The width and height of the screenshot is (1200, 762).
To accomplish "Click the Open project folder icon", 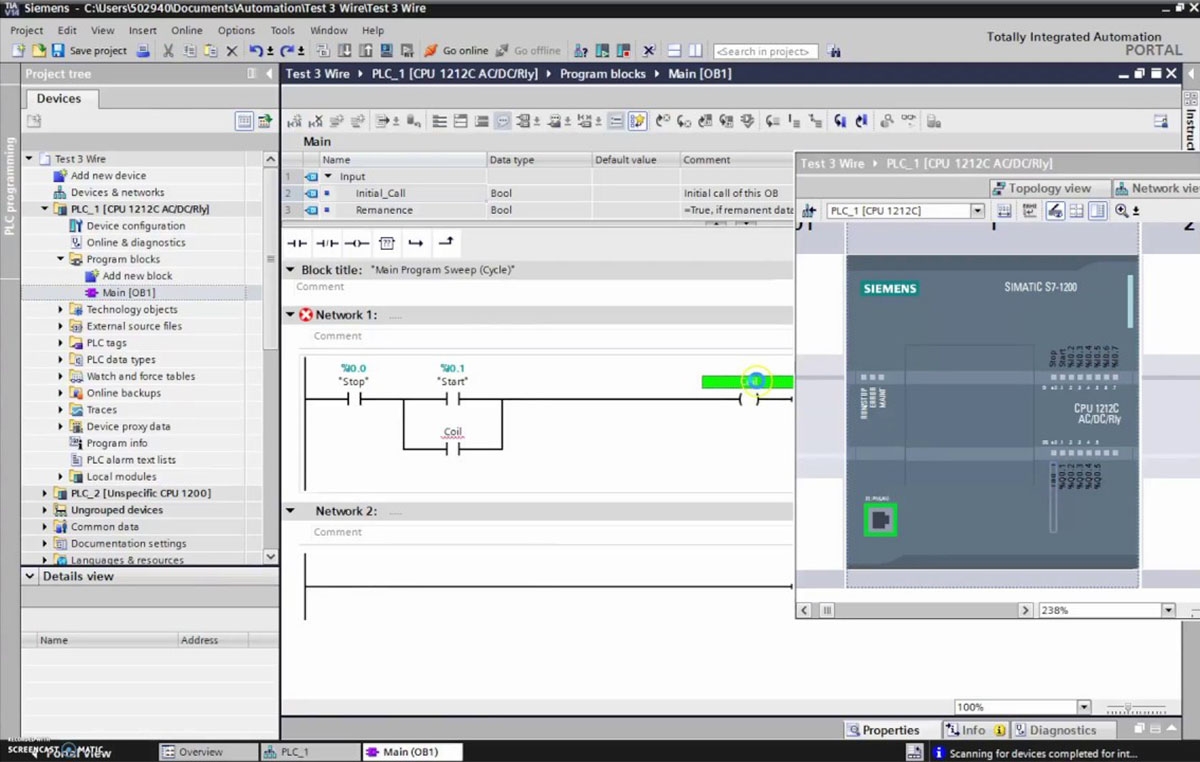I will coord(39,51).
